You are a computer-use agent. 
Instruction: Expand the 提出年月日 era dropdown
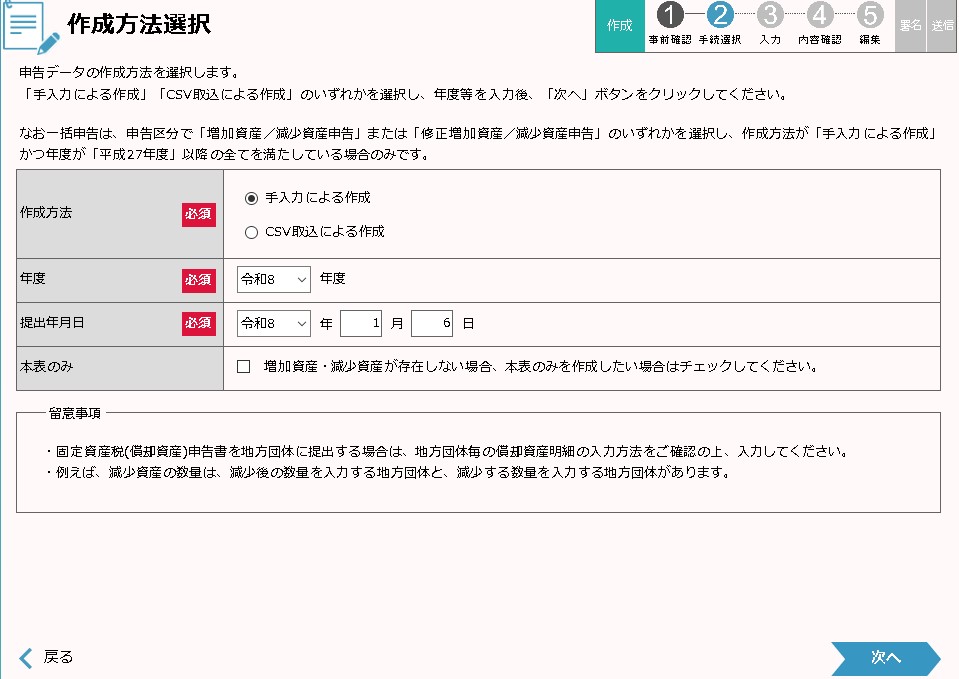(x=274, y=324)
